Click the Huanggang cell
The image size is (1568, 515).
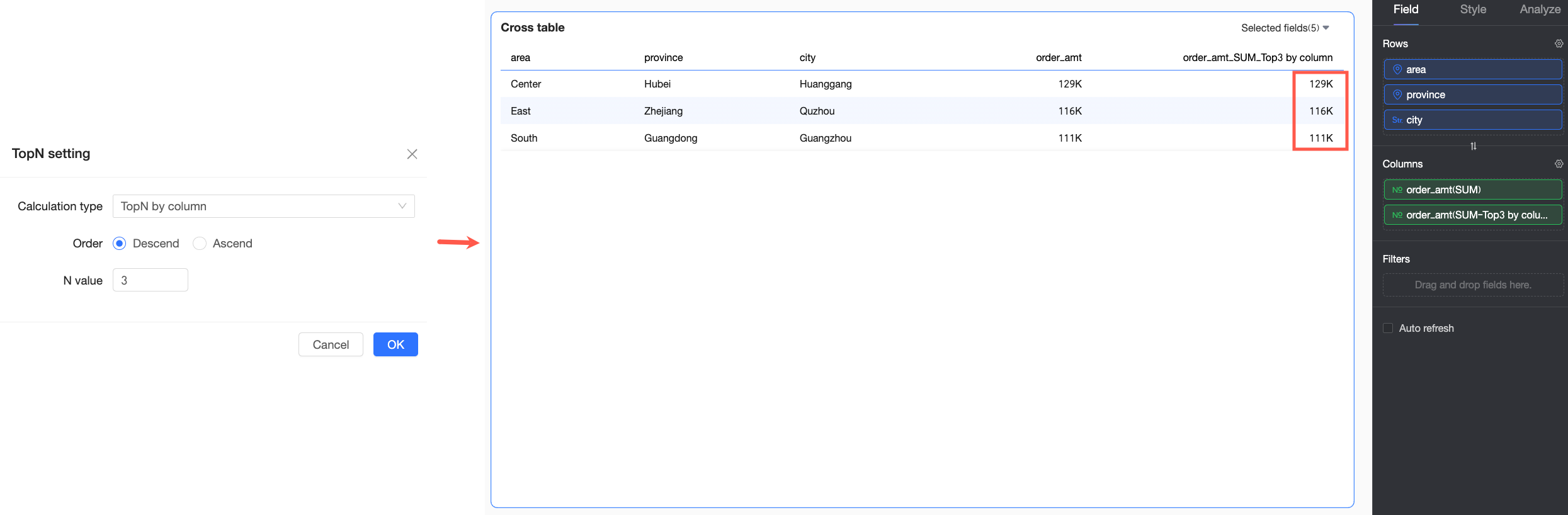click(826, 84)
